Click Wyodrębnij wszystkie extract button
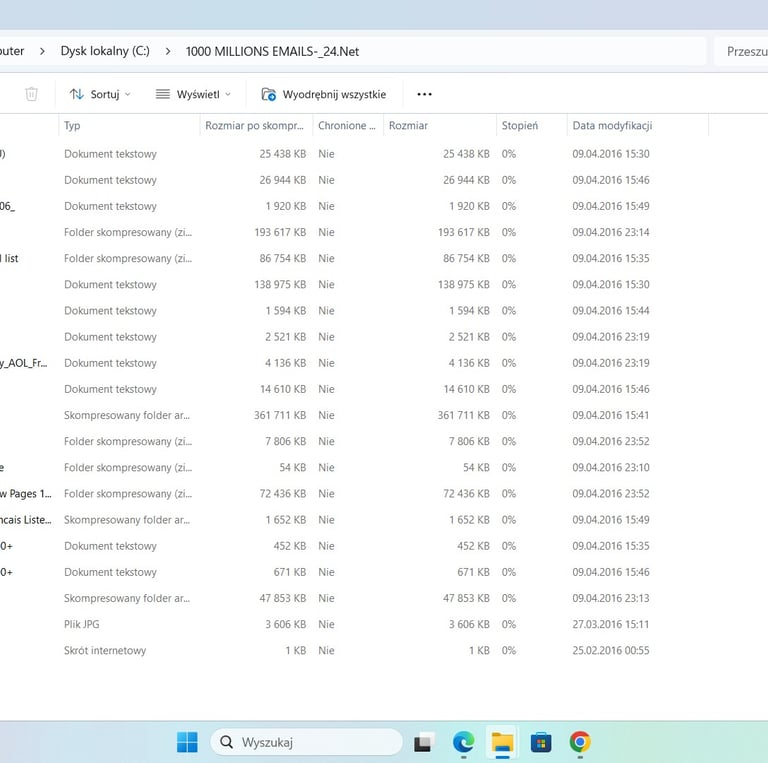768x763 pixels. (x=324, y=94)
